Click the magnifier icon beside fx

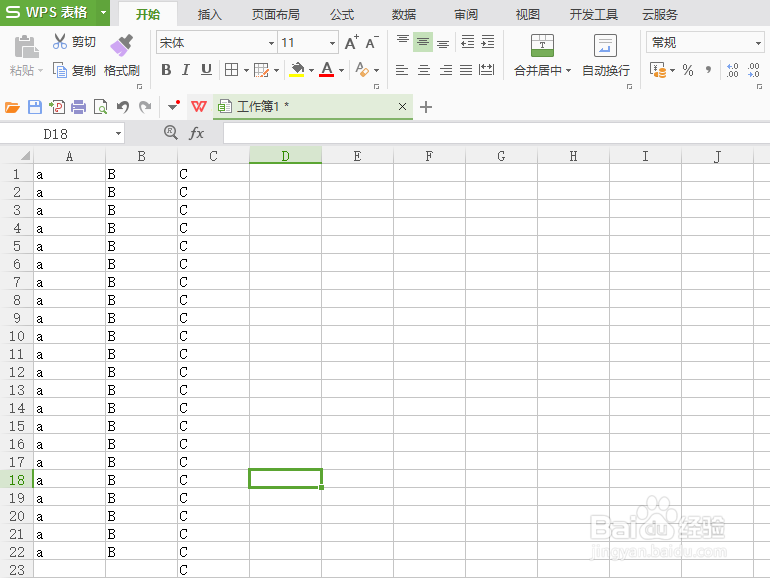pyautogui.click(x=170, y=132)
